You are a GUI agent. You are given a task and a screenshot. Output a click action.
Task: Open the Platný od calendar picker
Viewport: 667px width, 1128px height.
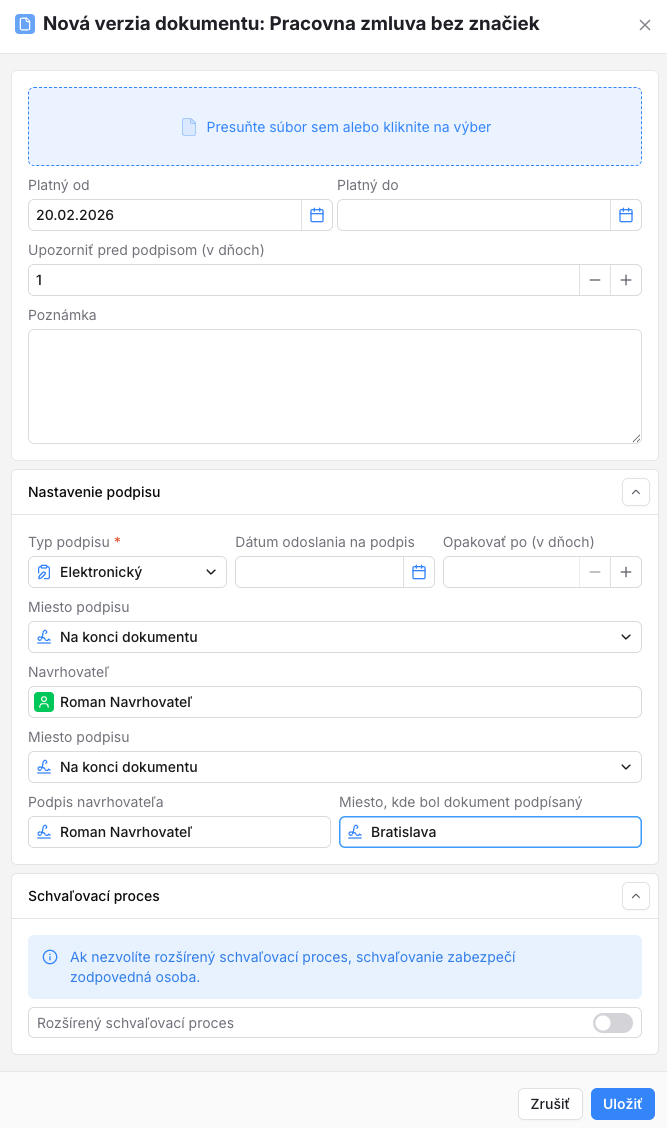click(x=317, y=215)
